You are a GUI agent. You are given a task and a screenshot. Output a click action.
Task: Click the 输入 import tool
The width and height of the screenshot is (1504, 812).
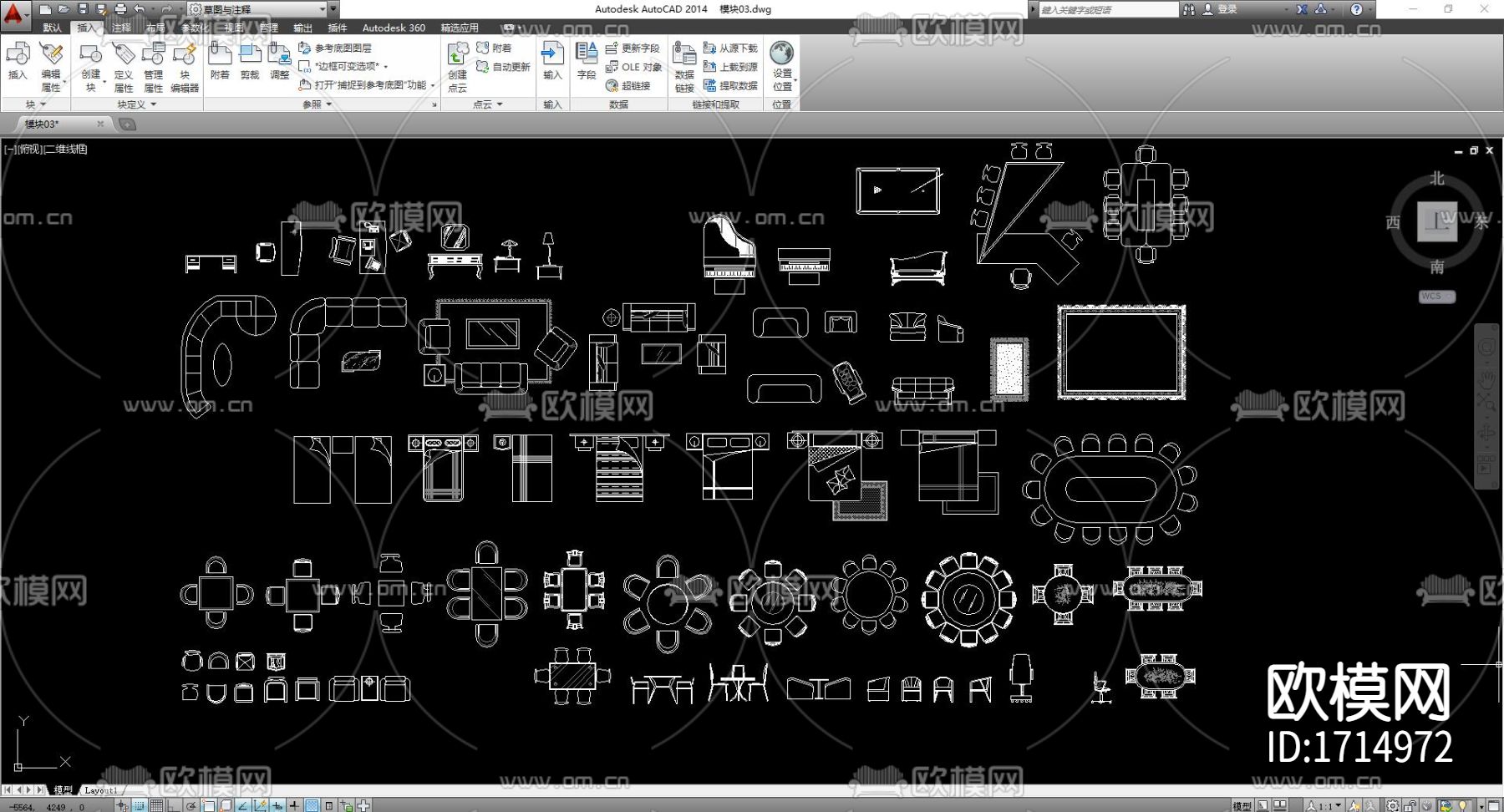coord(552,61)
